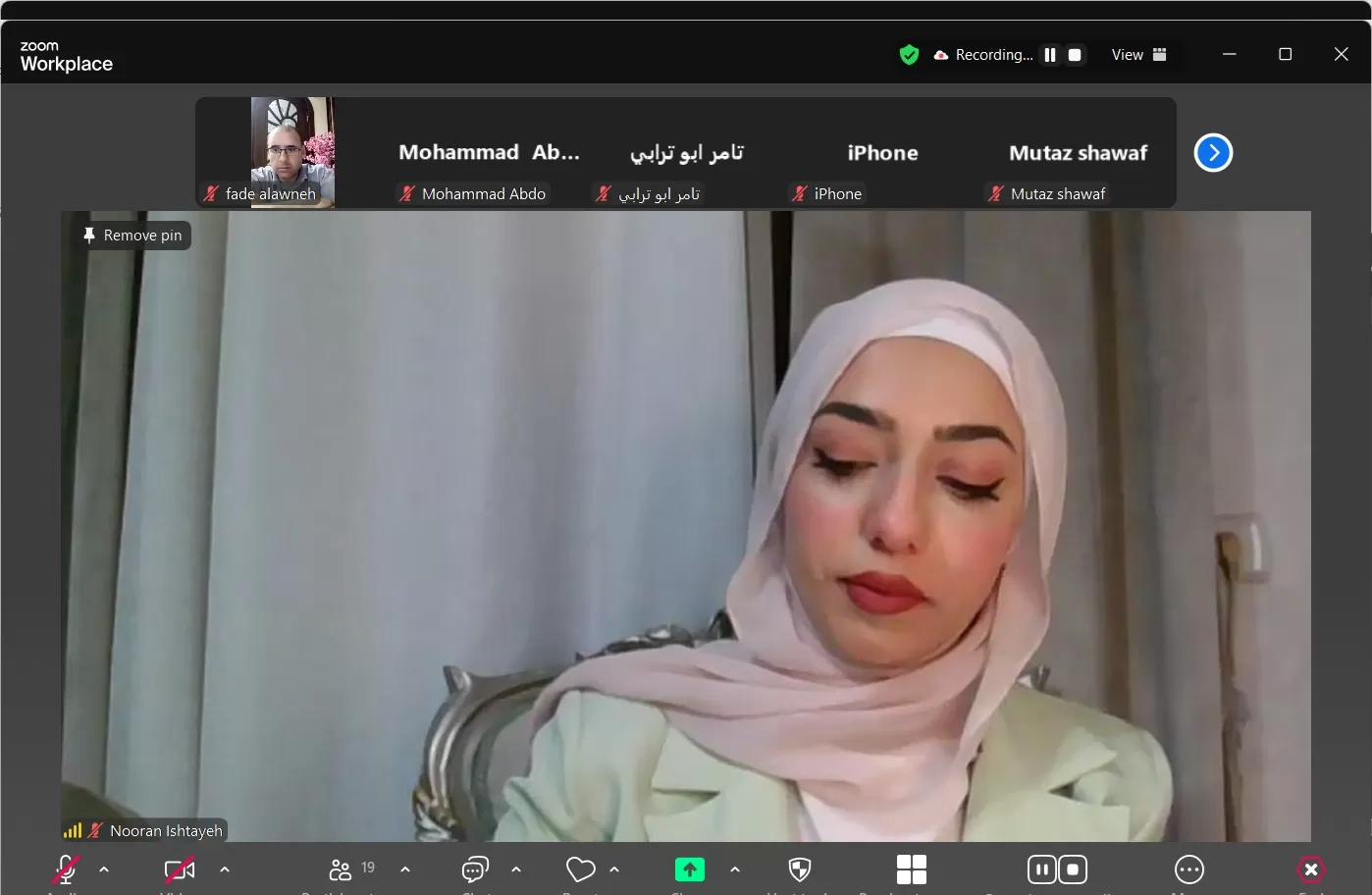The width and height of the screenshot is (1372, 895).
Task: Click muted mic icon beside Mohammad Abdo label
Action: 407,193
